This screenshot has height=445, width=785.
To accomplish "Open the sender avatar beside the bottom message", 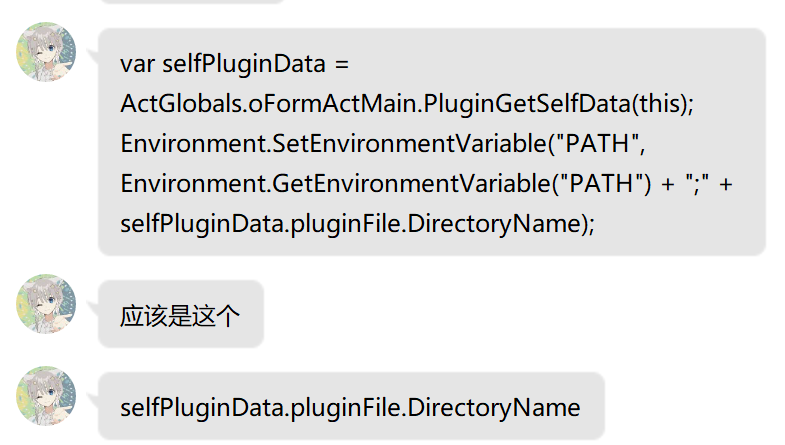I will coord(46,395).
